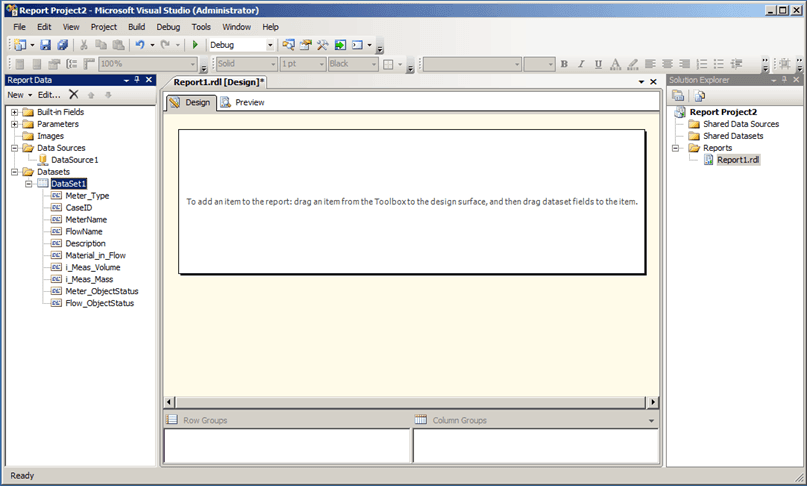Open the Build menu

(136, 27)
